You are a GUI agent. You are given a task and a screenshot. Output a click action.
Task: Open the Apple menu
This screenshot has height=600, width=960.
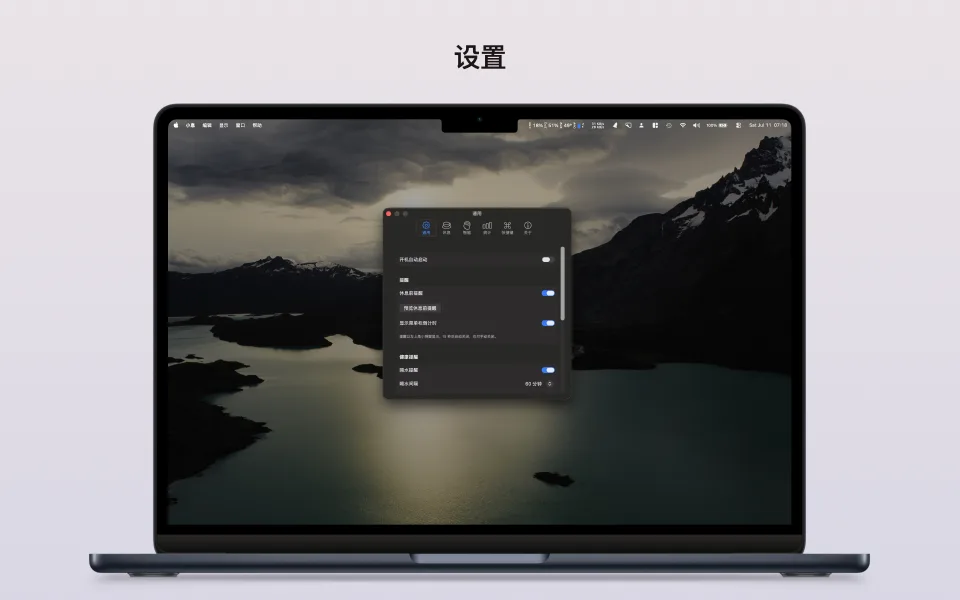tap(176, 125)
